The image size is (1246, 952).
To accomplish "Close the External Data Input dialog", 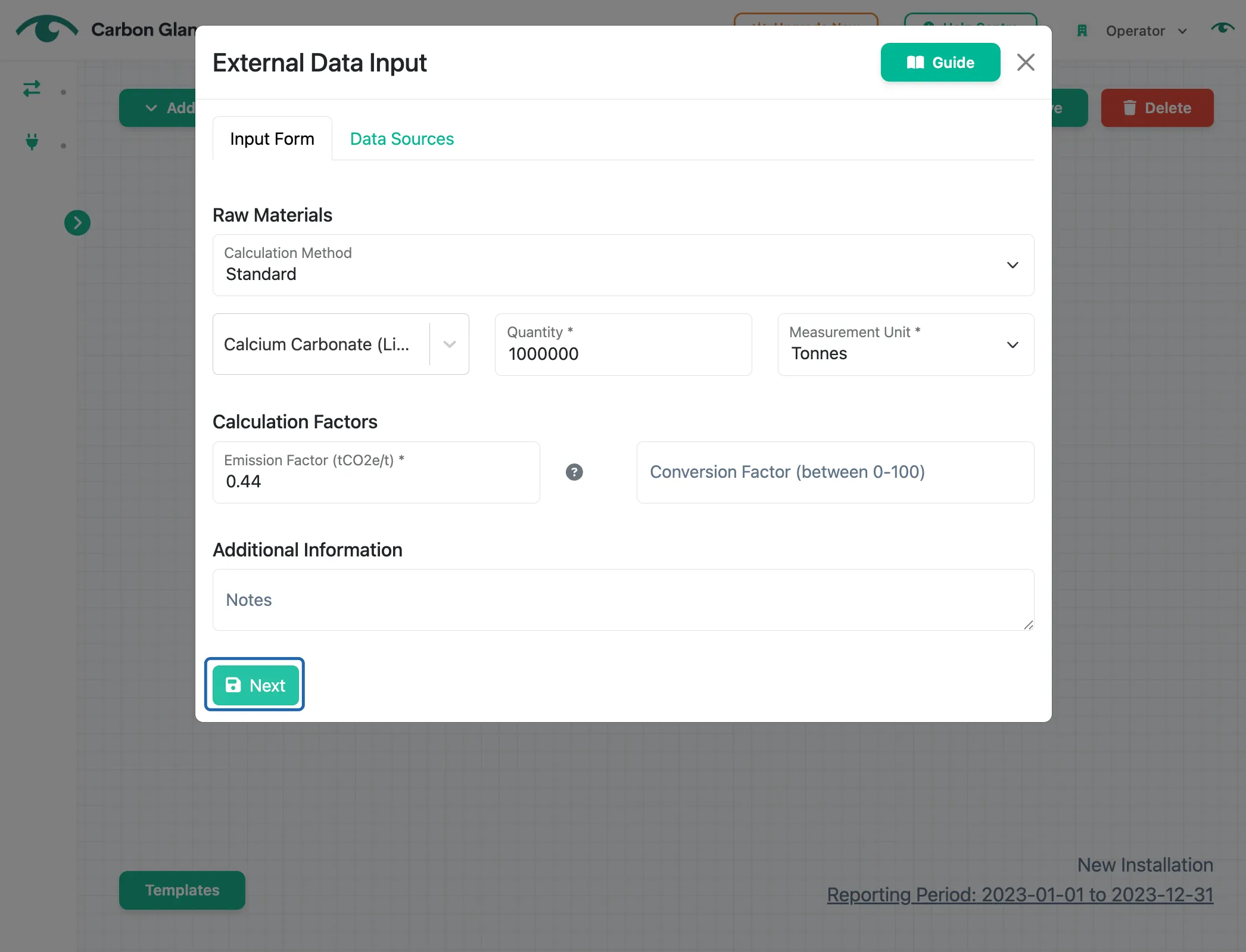I will click(x=1026, y=63).
